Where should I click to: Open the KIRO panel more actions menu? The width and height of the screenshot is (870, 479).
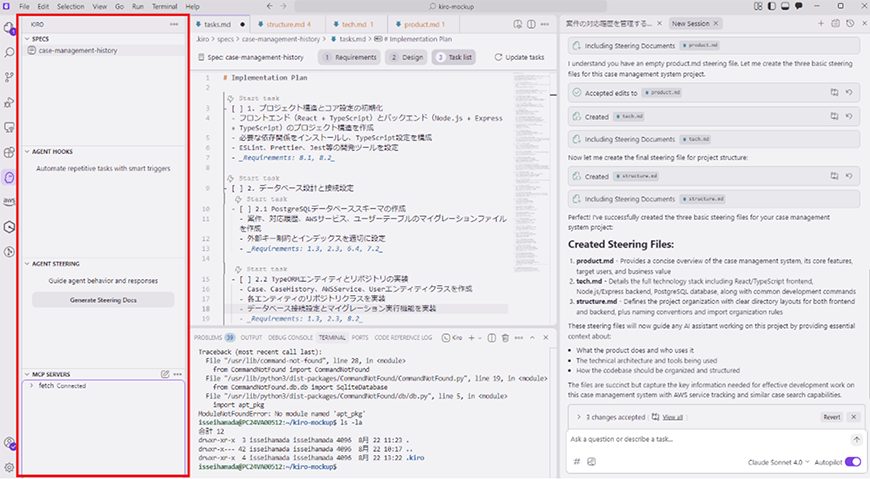pos(174,24)
